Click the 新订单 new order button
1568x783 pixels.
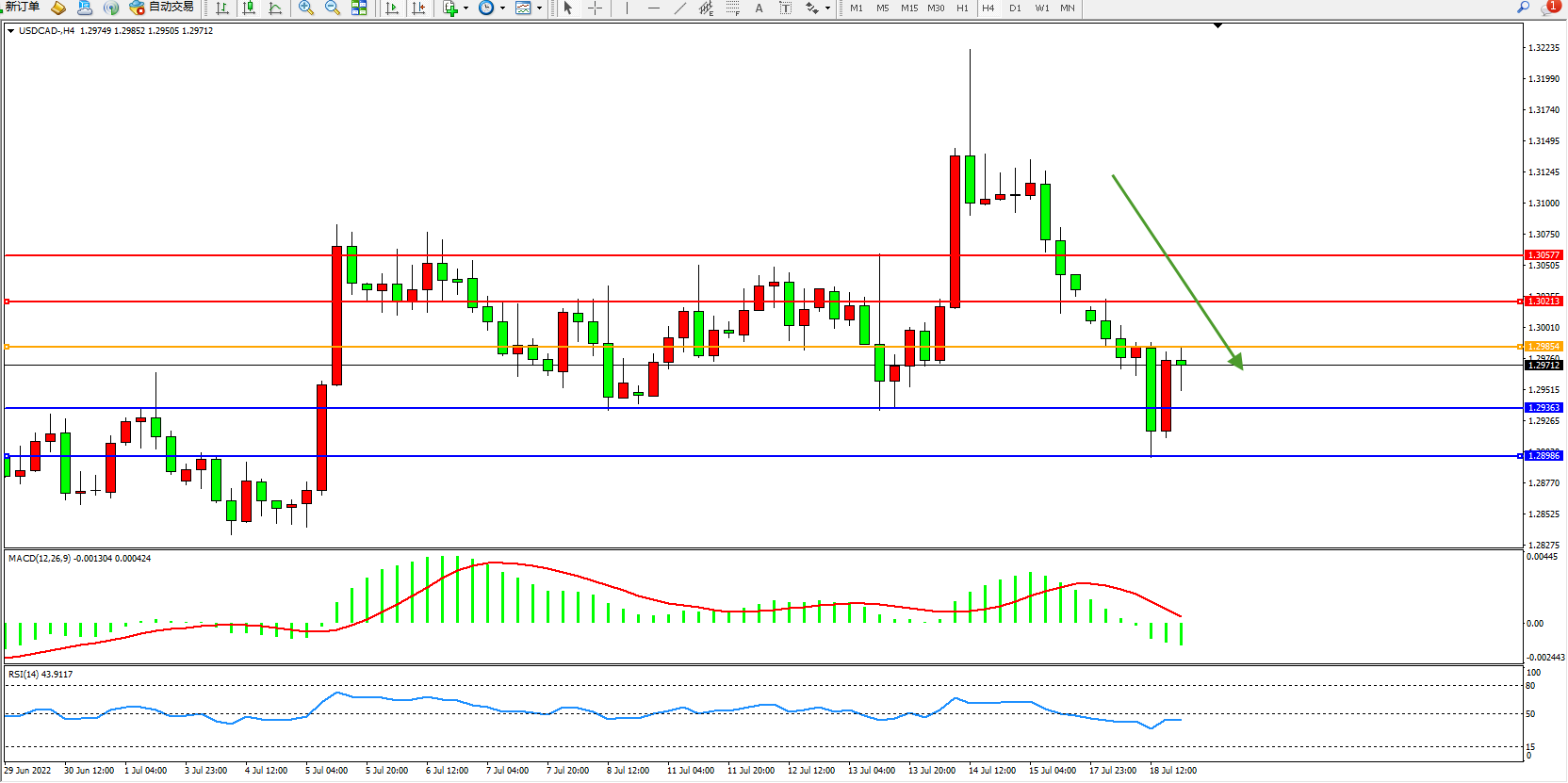click(x=23, y=8)
